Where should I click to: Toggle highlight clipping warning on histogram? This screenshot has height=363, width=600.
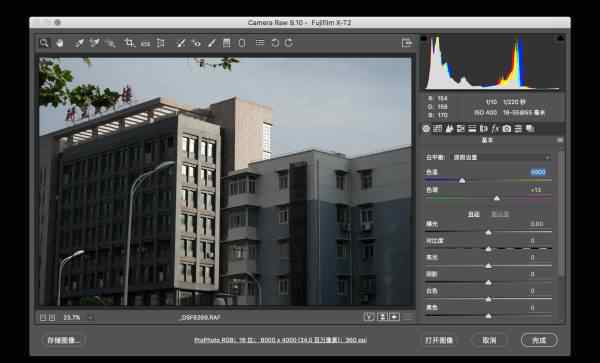click(560, 38)
